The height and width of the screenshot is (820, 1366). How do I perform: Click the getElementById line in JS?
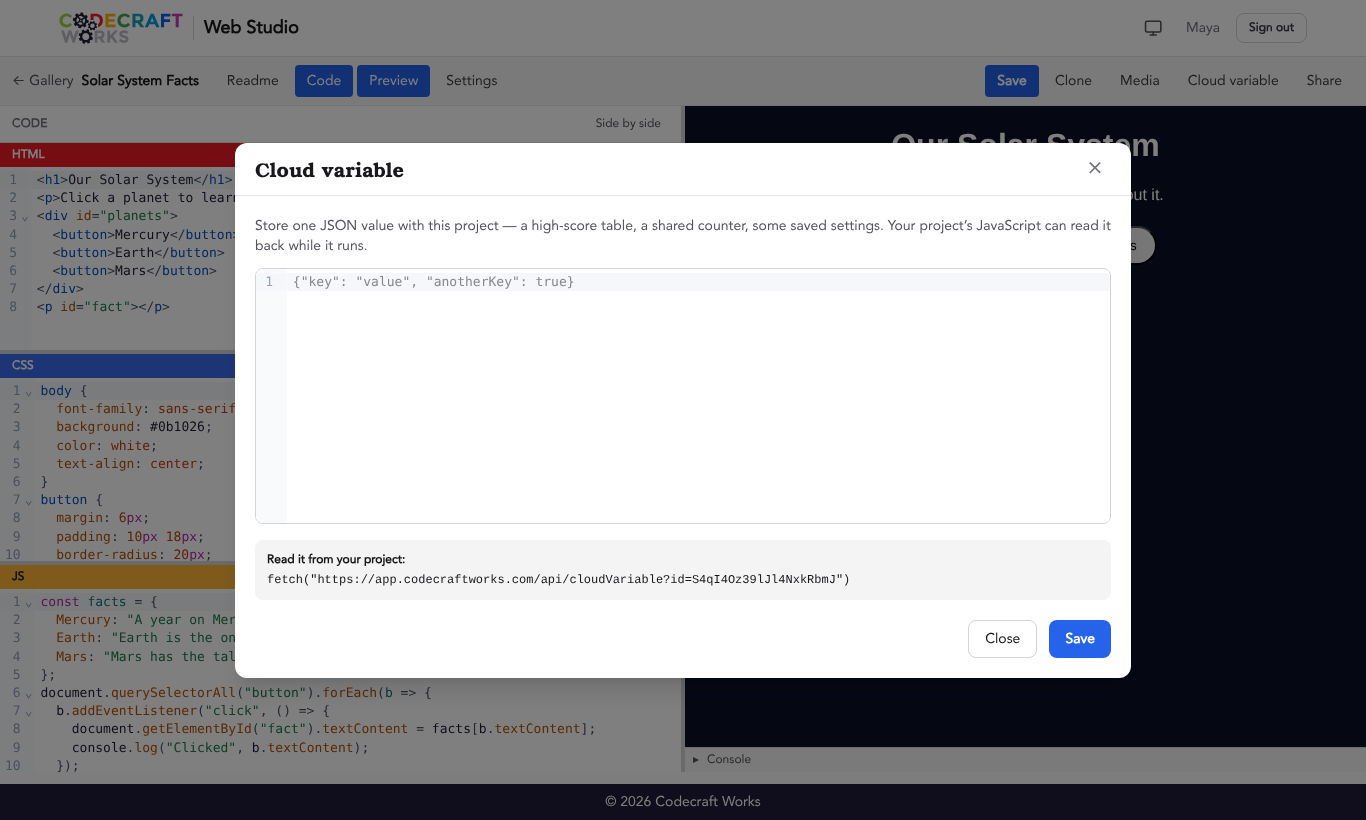click(334, 729)
